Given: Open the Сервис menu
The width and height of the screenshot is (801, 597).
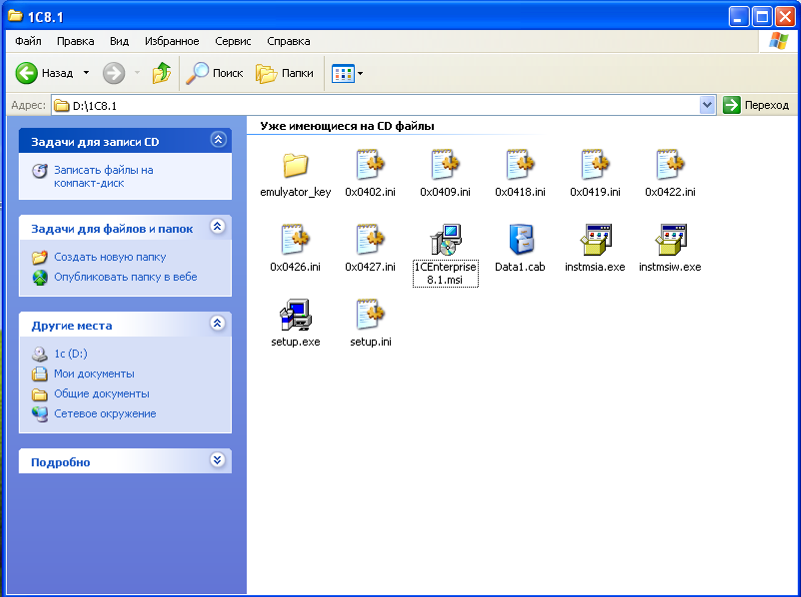Looking at the screenshot, I should coord(233,41).
